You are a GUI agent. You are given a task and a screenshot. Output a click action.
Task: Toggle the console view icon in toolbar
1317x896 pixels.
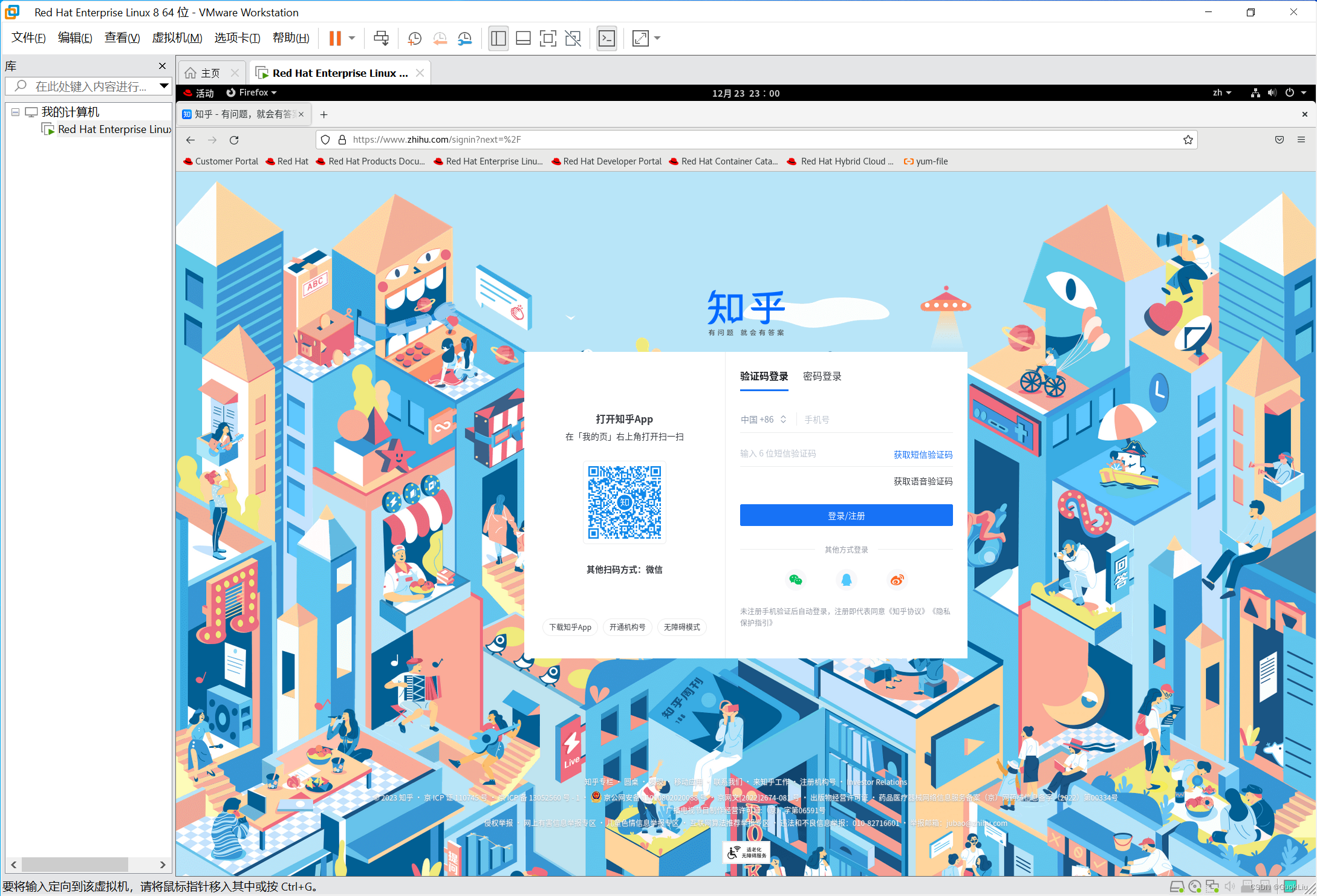click(606, 38)
